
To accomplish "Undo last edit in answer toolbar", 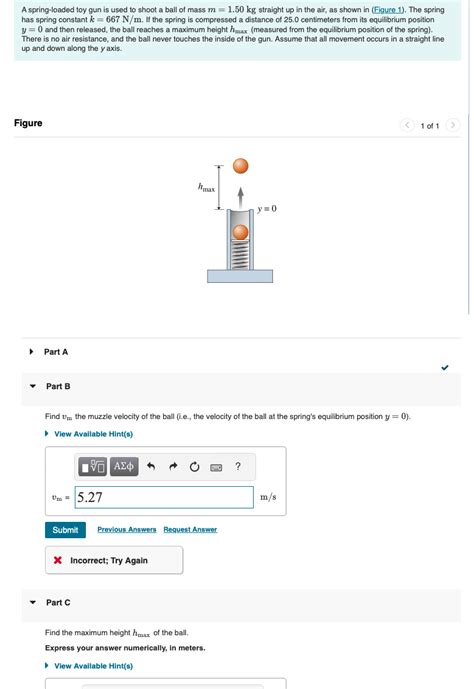I will [151, 466].
